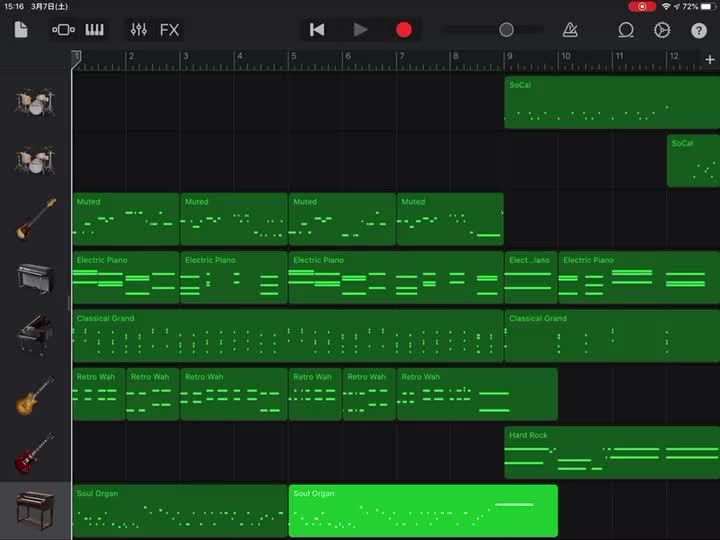Tap the Wi-Fi status icon

(x=666, y=6)
